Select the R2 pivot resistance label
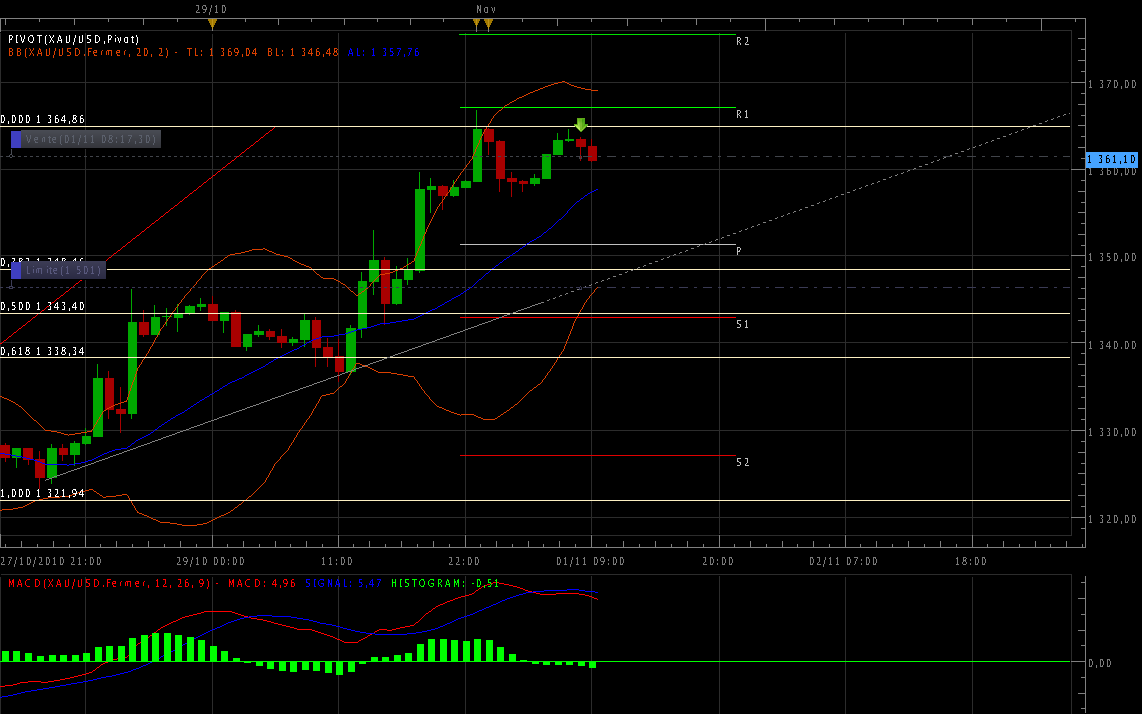Image resolution: width=1142 pixels, height=714 pixels. click(743, 42)
